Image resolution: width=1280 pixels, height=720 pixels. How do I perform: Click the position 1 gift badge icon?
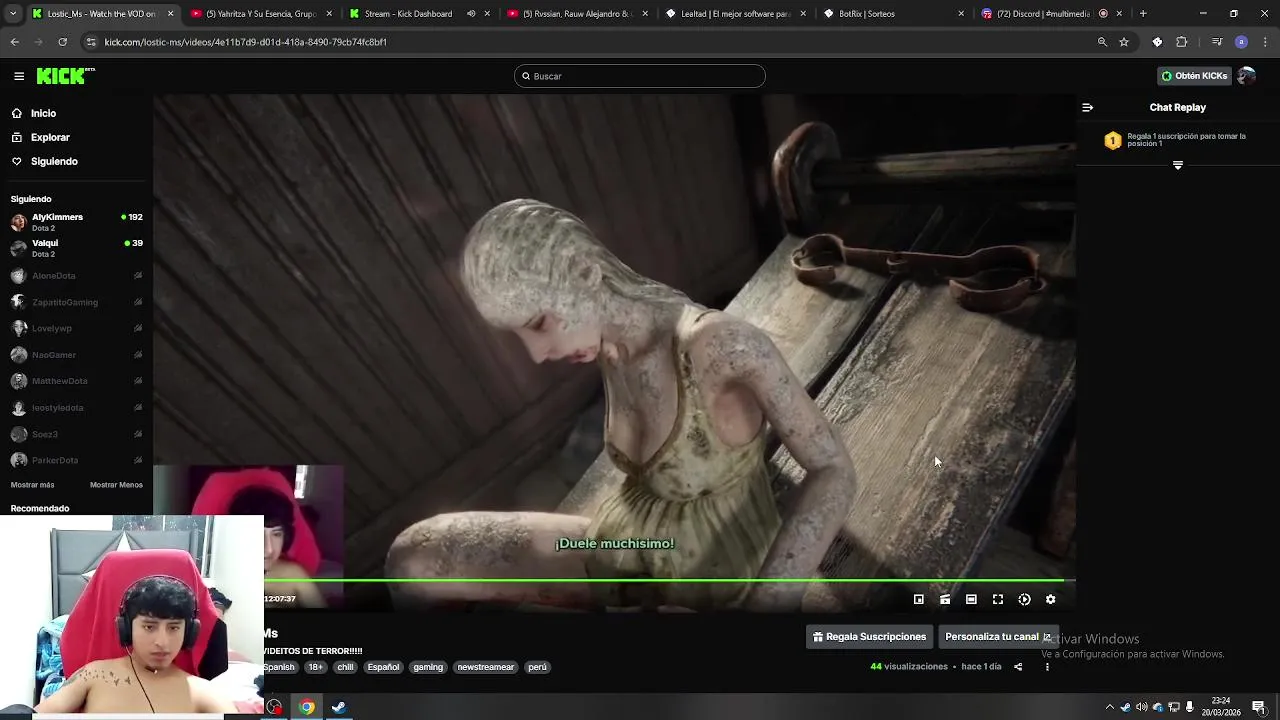pyautogui.click(x=1113, y=140)
